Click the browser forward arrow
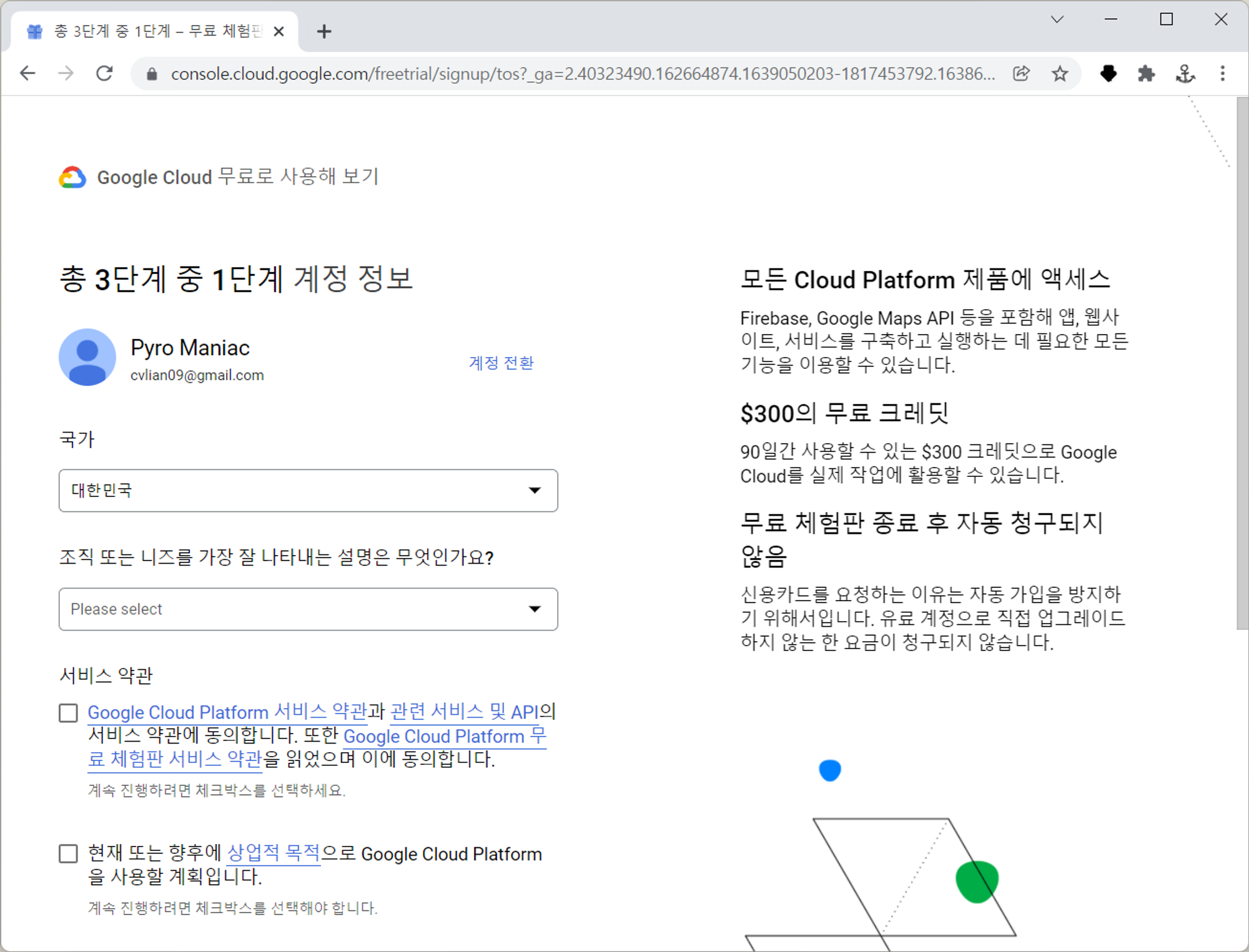1249x952 pixels. coord(66,74)
